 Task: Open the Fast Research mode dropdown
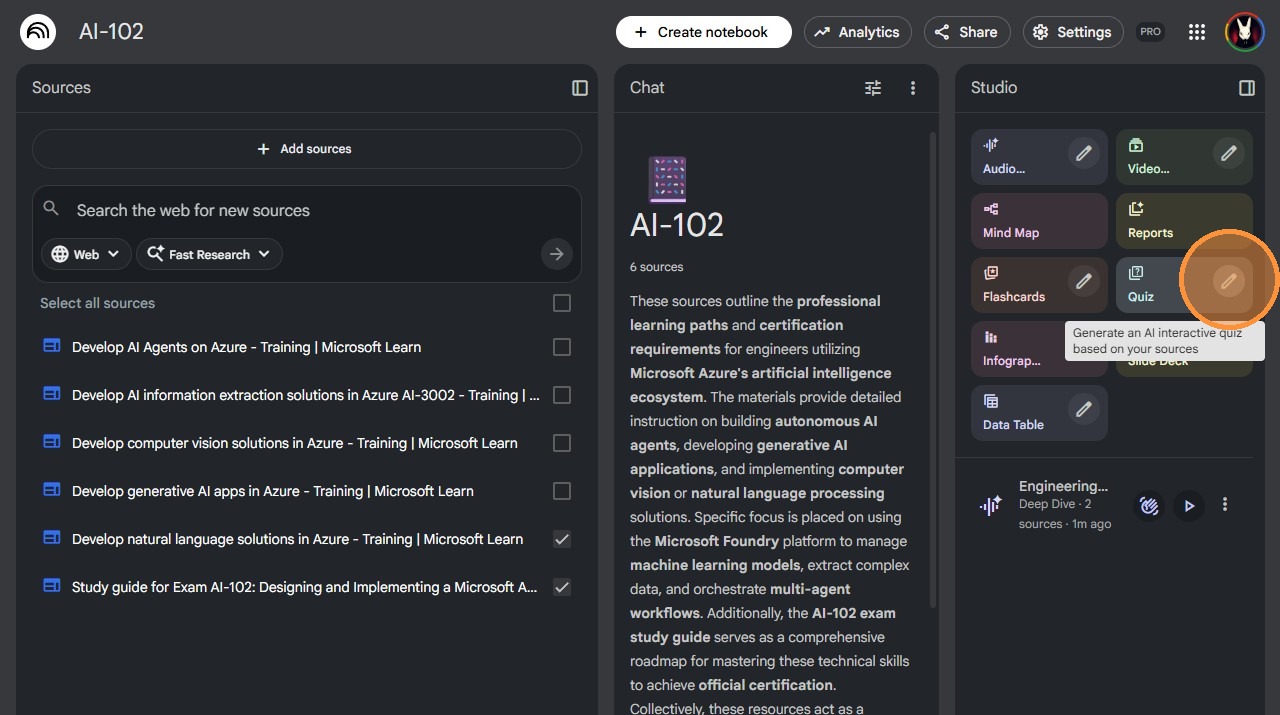tap(209, 254)
